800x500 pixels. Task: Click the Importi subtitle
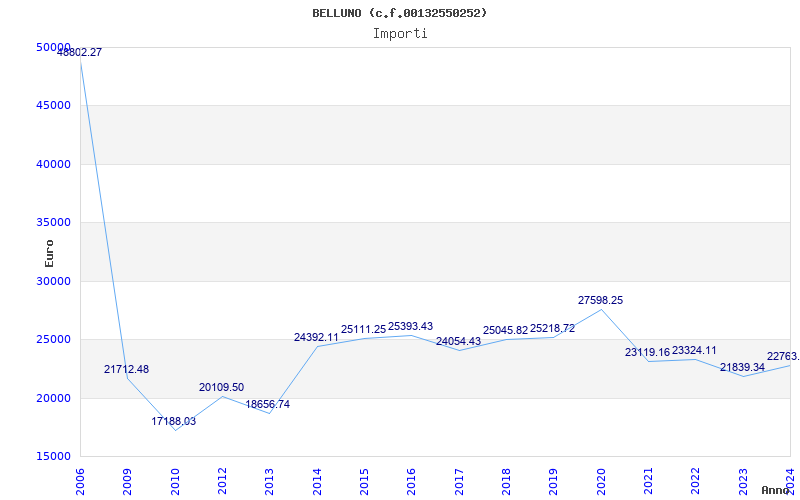[x=400, y=33]
